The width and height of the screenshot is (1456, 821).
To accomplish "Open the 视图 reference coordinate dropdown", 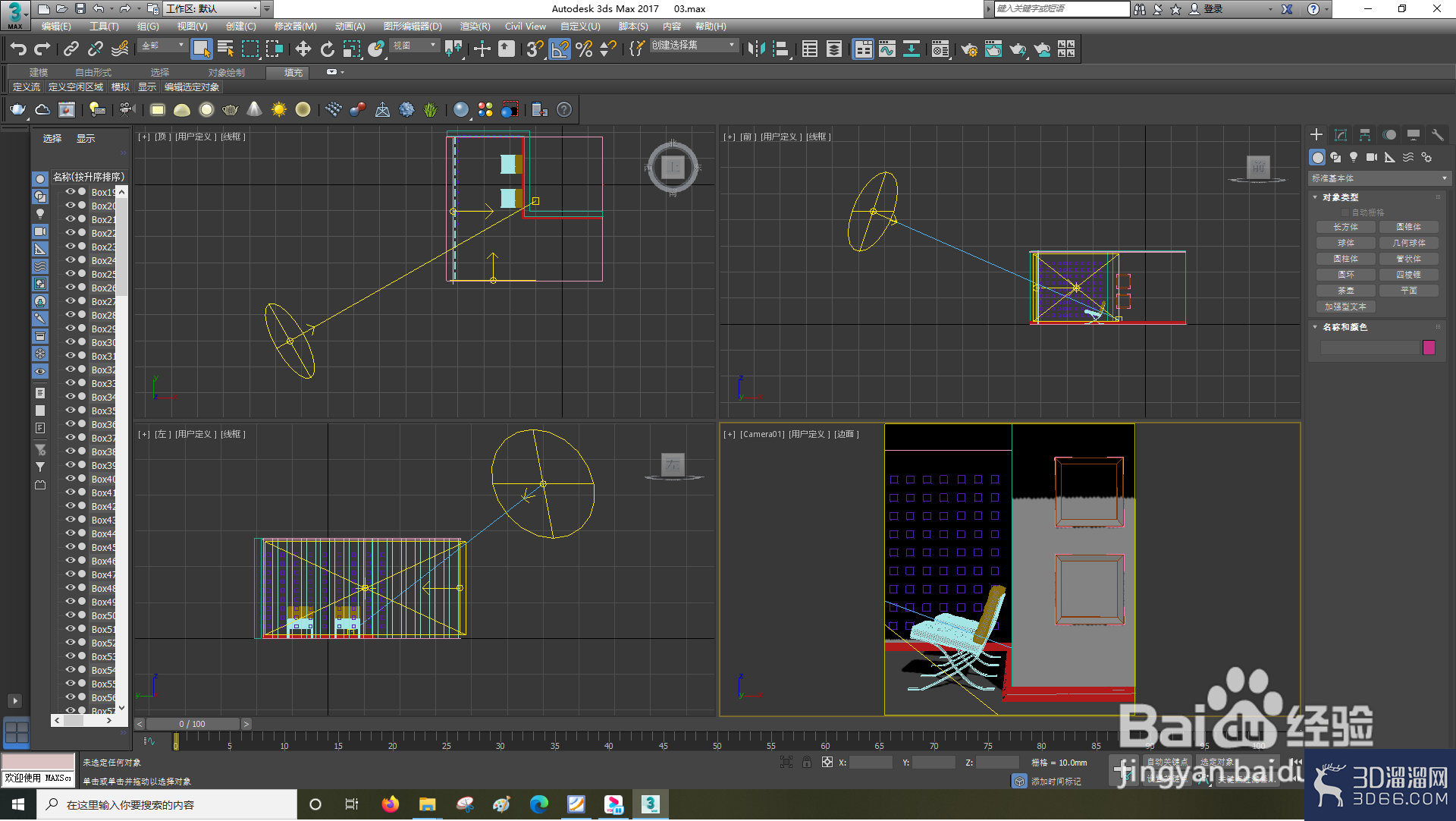I will click(415, 46).
